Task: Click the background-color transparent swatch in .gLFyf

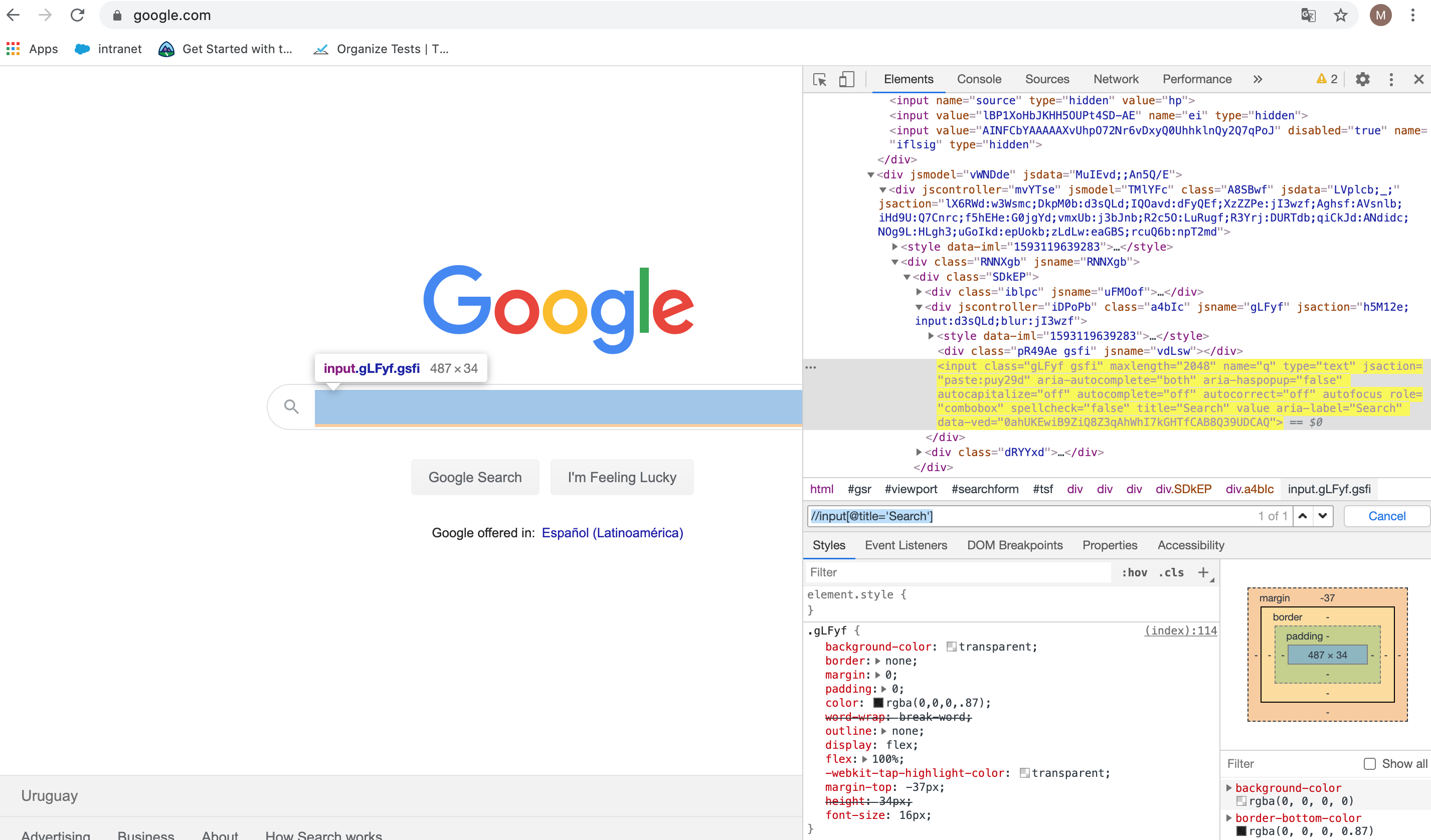Action: (952, 647)
